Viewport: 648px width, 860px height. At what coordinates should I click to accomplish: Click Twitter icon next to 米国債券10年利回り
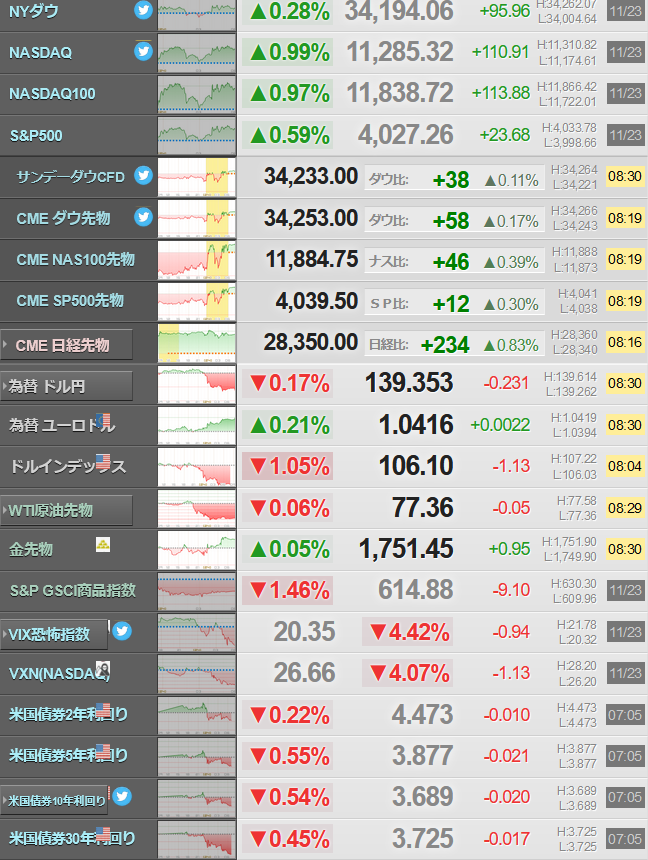pyautogui.click(x=122, y=796)
